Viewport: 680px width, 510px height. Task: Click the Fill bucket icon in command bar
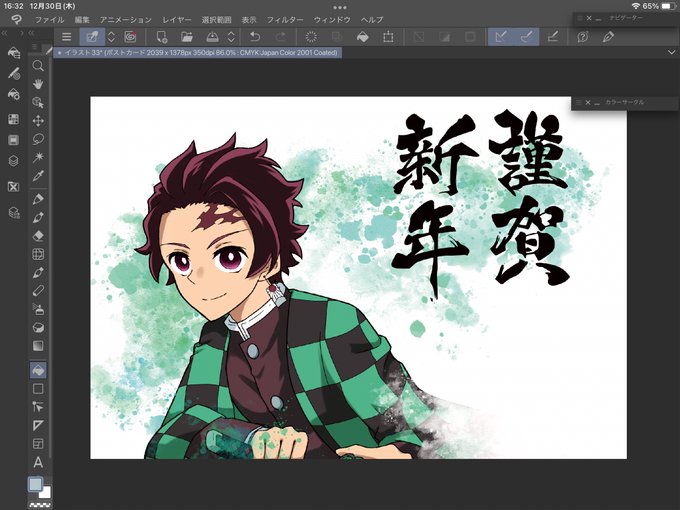click(x=363, y=37)
